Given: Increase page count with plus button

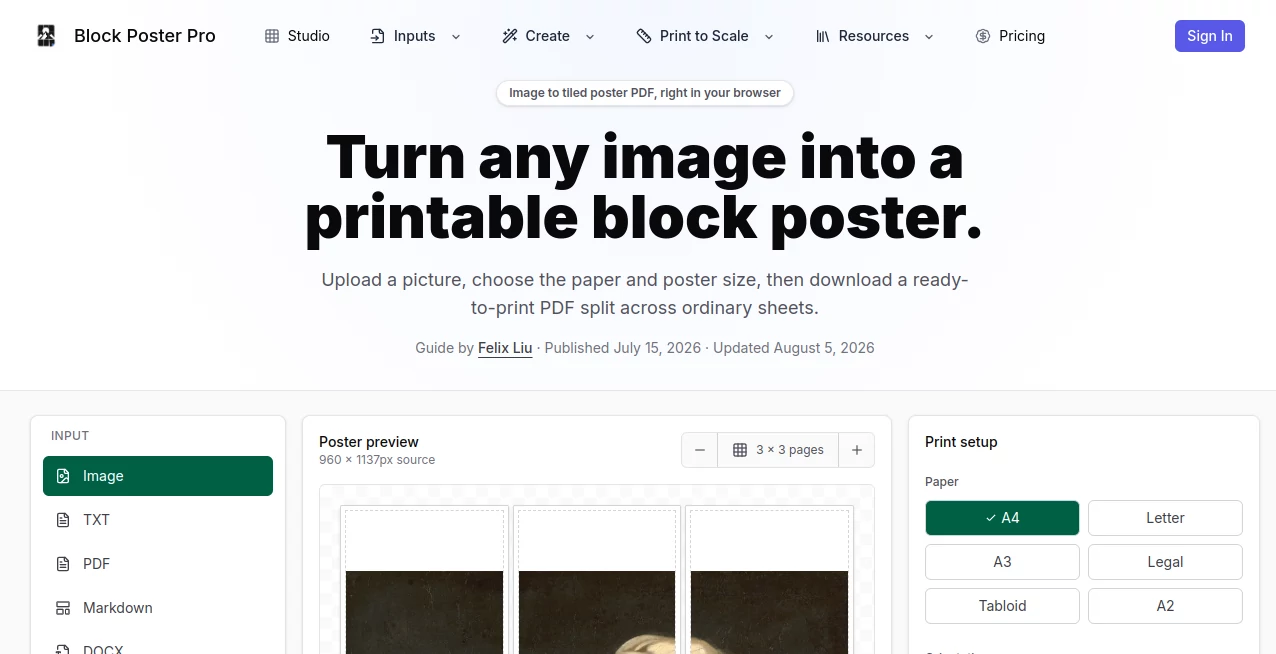Looking at the screenshot, I should [x=857, y=450].
